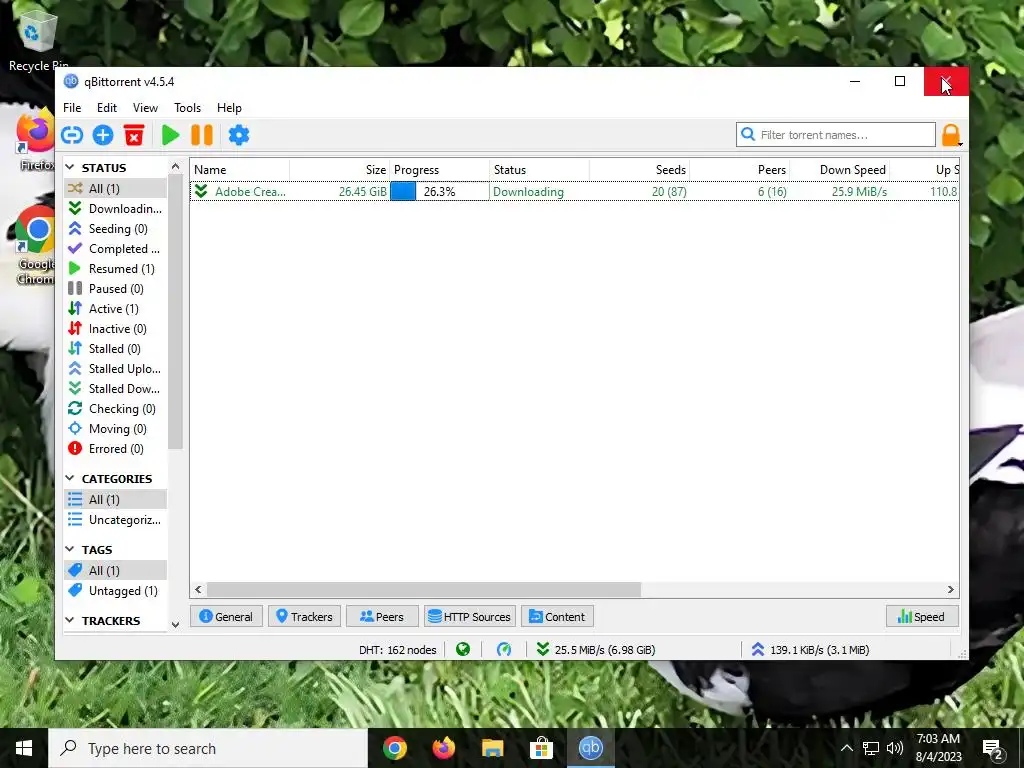Open the View menu
The height and width of the screenshot is (768, 1024).
coord(145,108)
